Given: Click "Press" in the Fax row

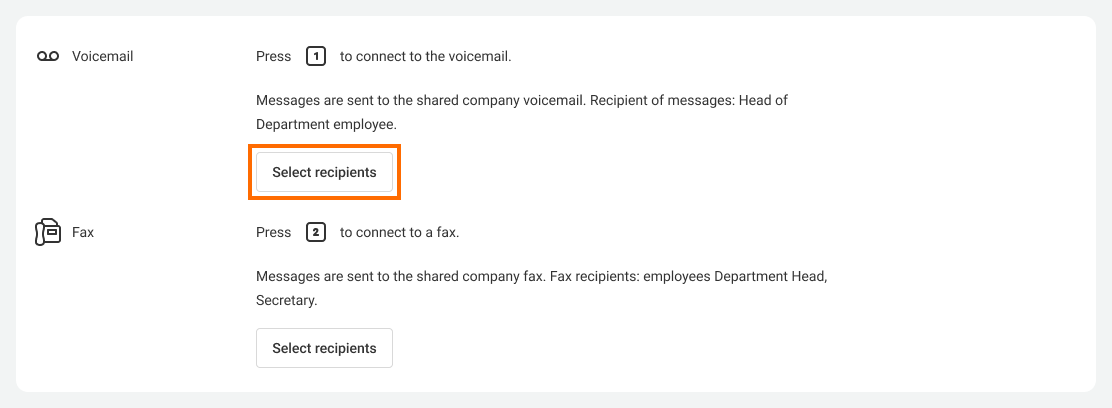Looking at the screenshot, I should click(273, 233).
